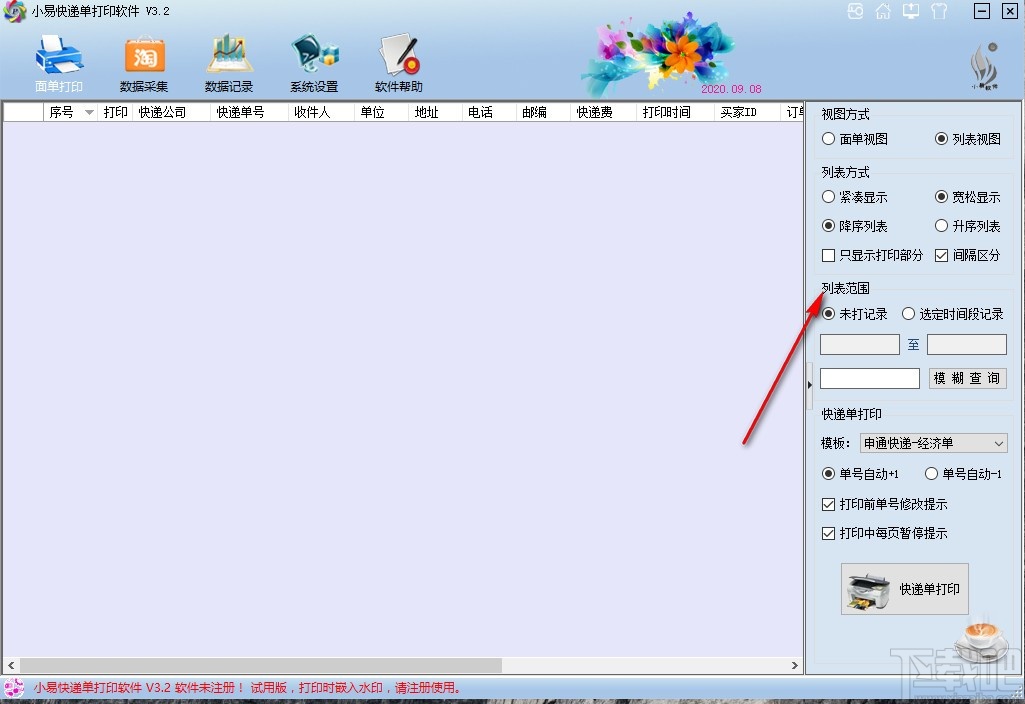Open the 面单打印 label printing tool

coord(58,60)
